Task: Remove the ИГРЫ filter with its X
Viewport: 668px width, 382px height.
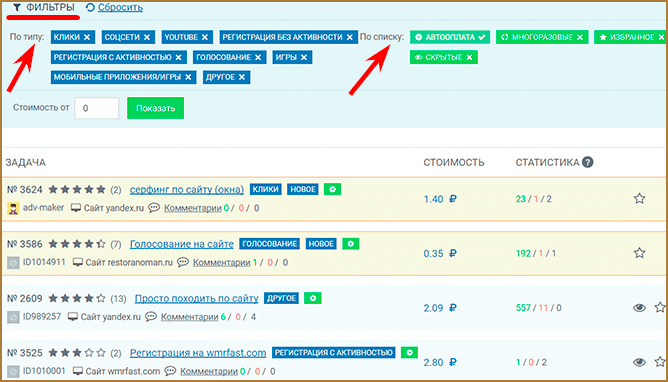Action: coord(304,57)
